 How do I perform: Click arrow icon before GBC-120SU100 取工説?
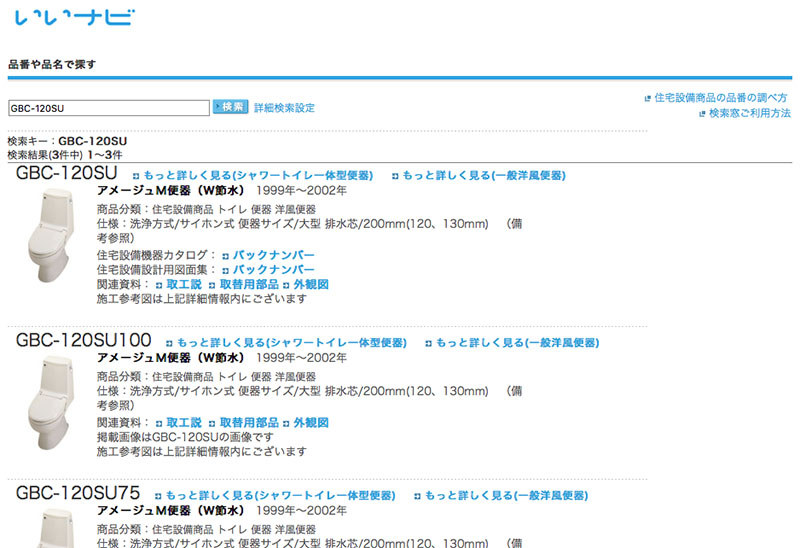coord(159,424)
